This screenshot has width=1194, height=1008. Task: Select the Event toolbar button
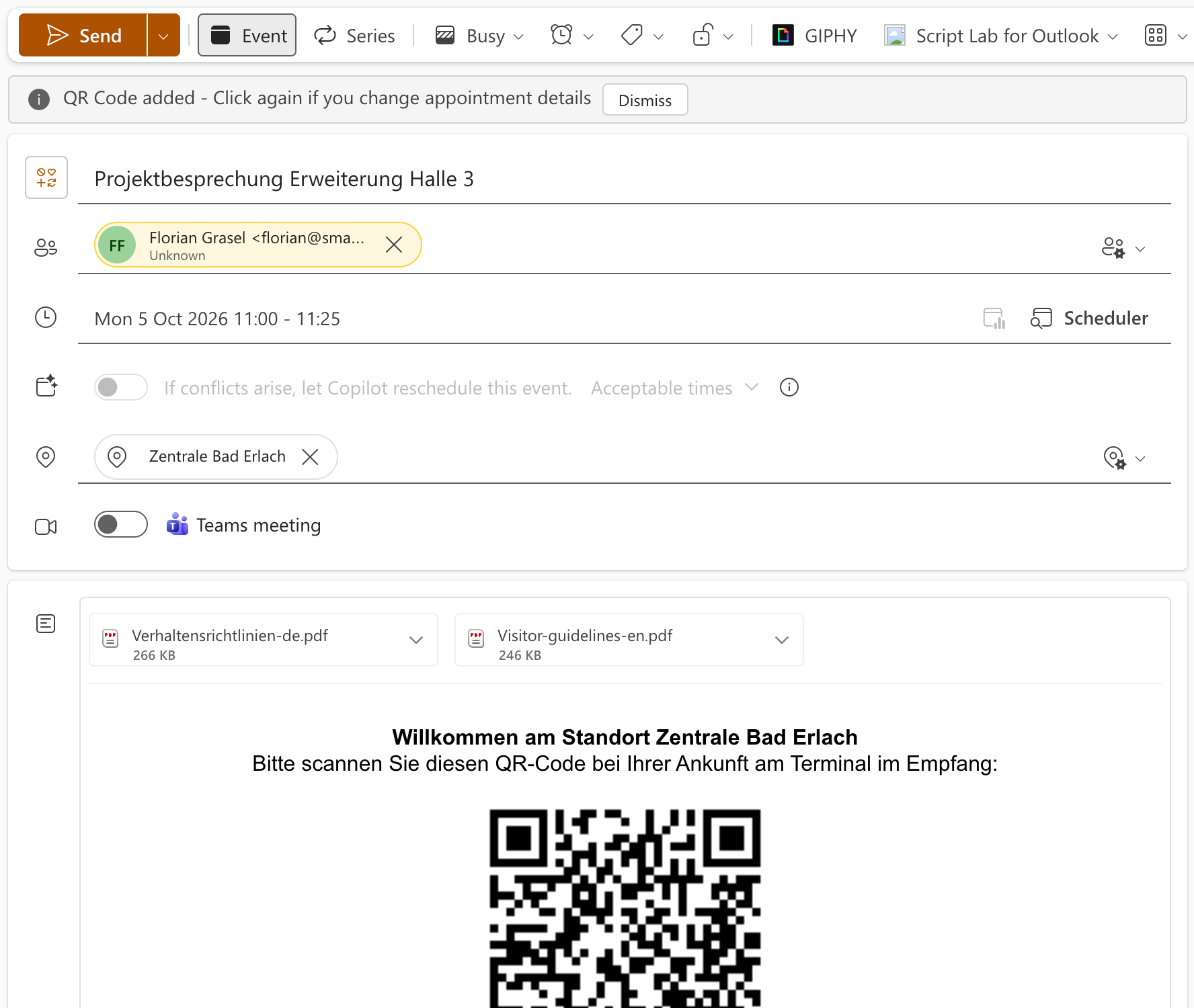[x=247, y=35]
